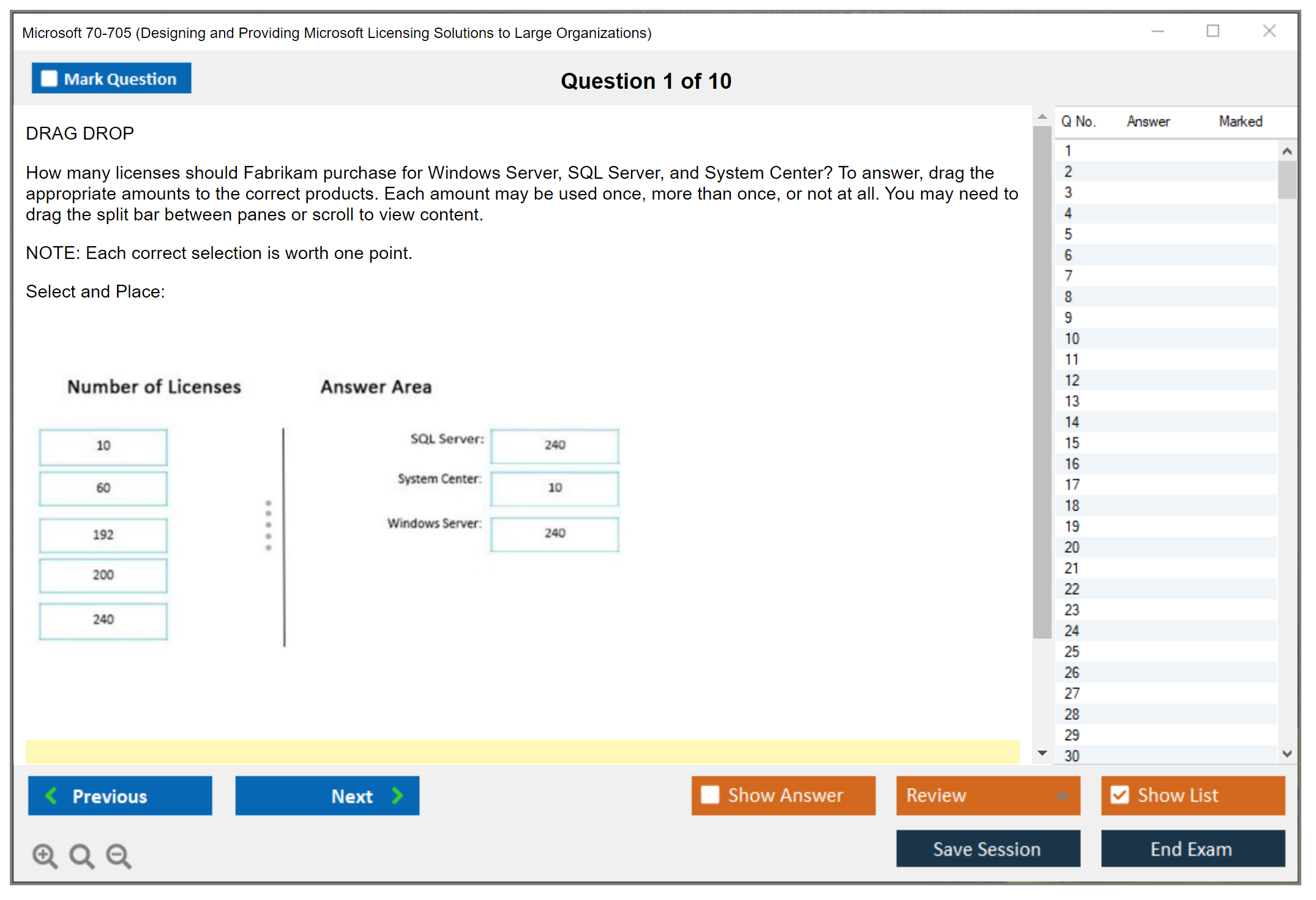Viewport: 1316px width, 900px height.
Task: Click the split bar drag handle dots
Action: click(x=268, y=525)
